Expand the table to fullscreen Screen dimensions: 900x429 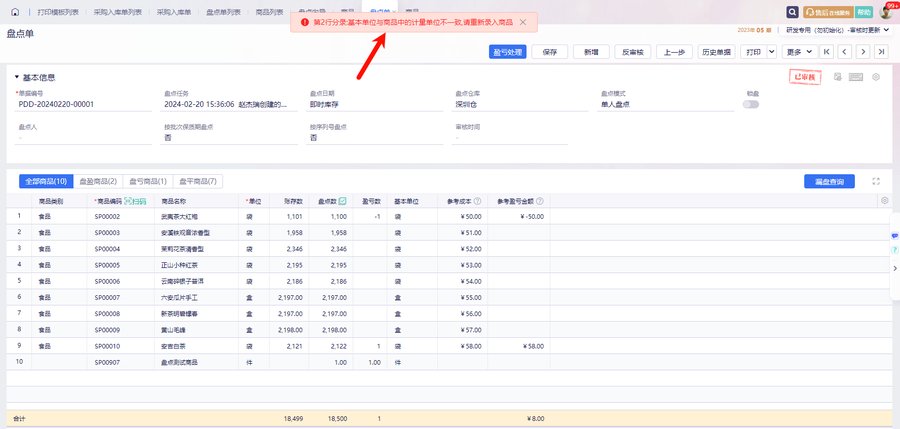coord(876,181)
